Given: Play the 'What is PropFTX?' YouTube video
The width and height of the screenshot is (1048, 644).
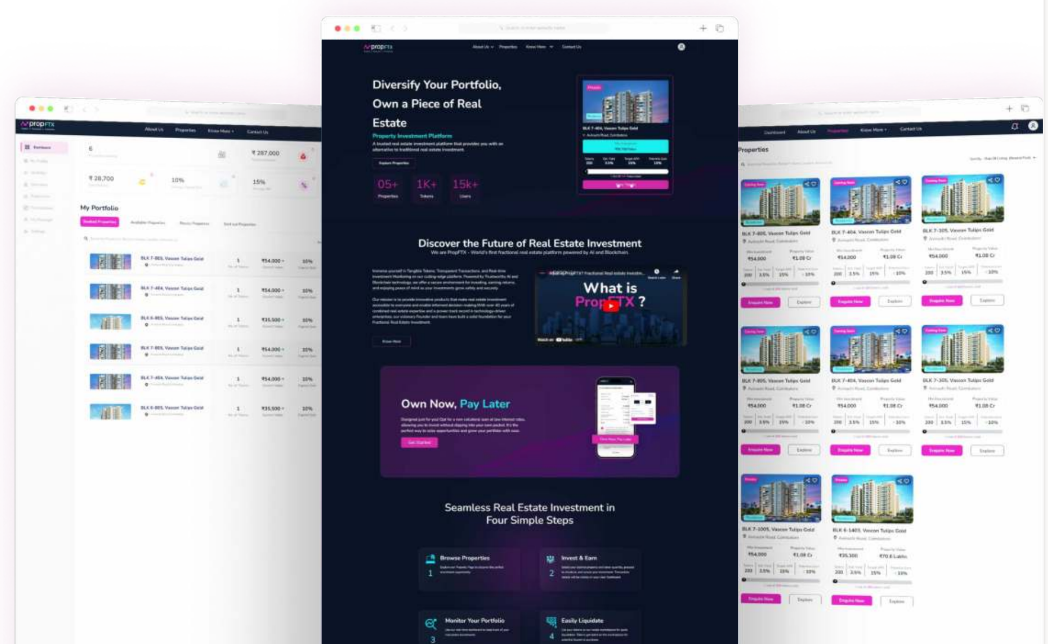Looking at the screenshot, I should tap(610, 306).
